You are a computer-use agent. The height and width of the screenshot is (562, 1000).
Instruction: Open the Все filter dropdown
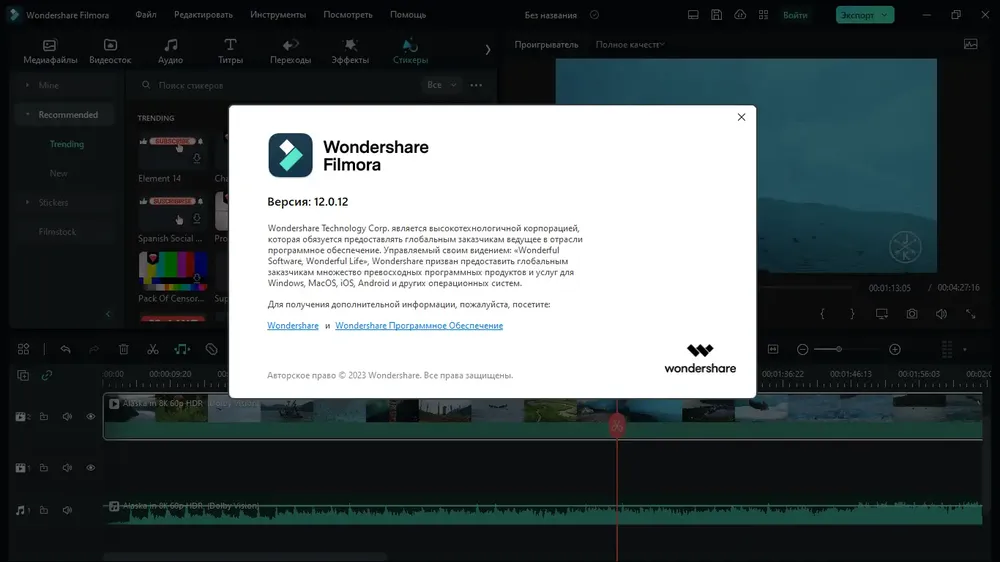click(441, 85)
